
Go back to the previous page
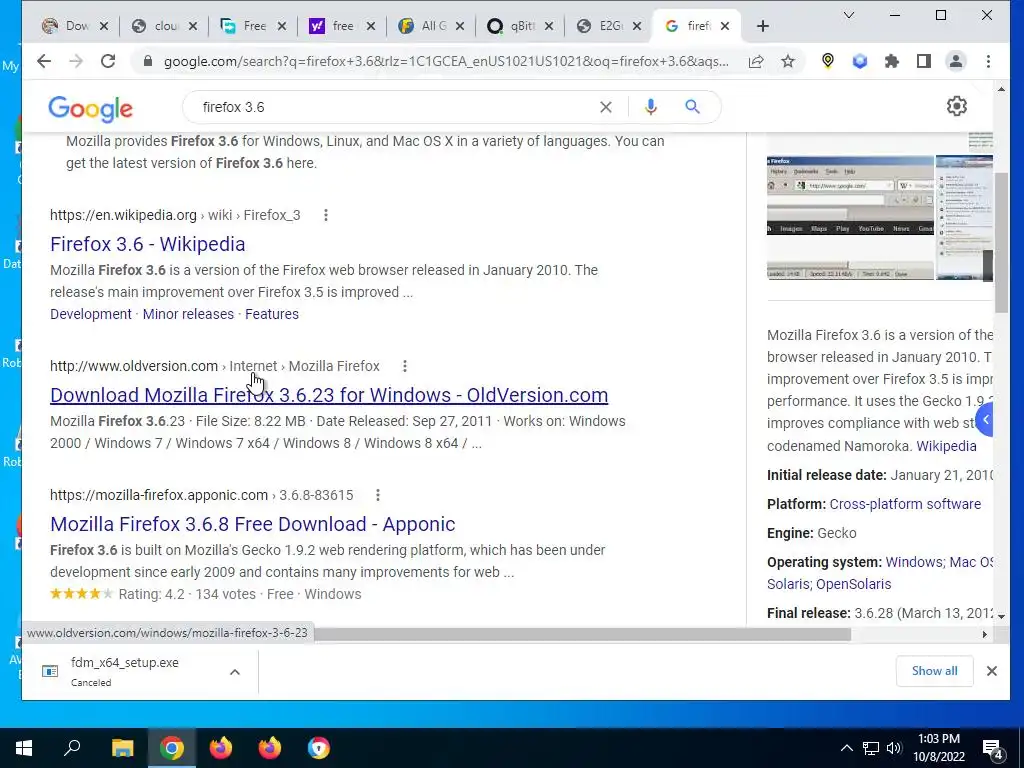(x=44, y=61)
